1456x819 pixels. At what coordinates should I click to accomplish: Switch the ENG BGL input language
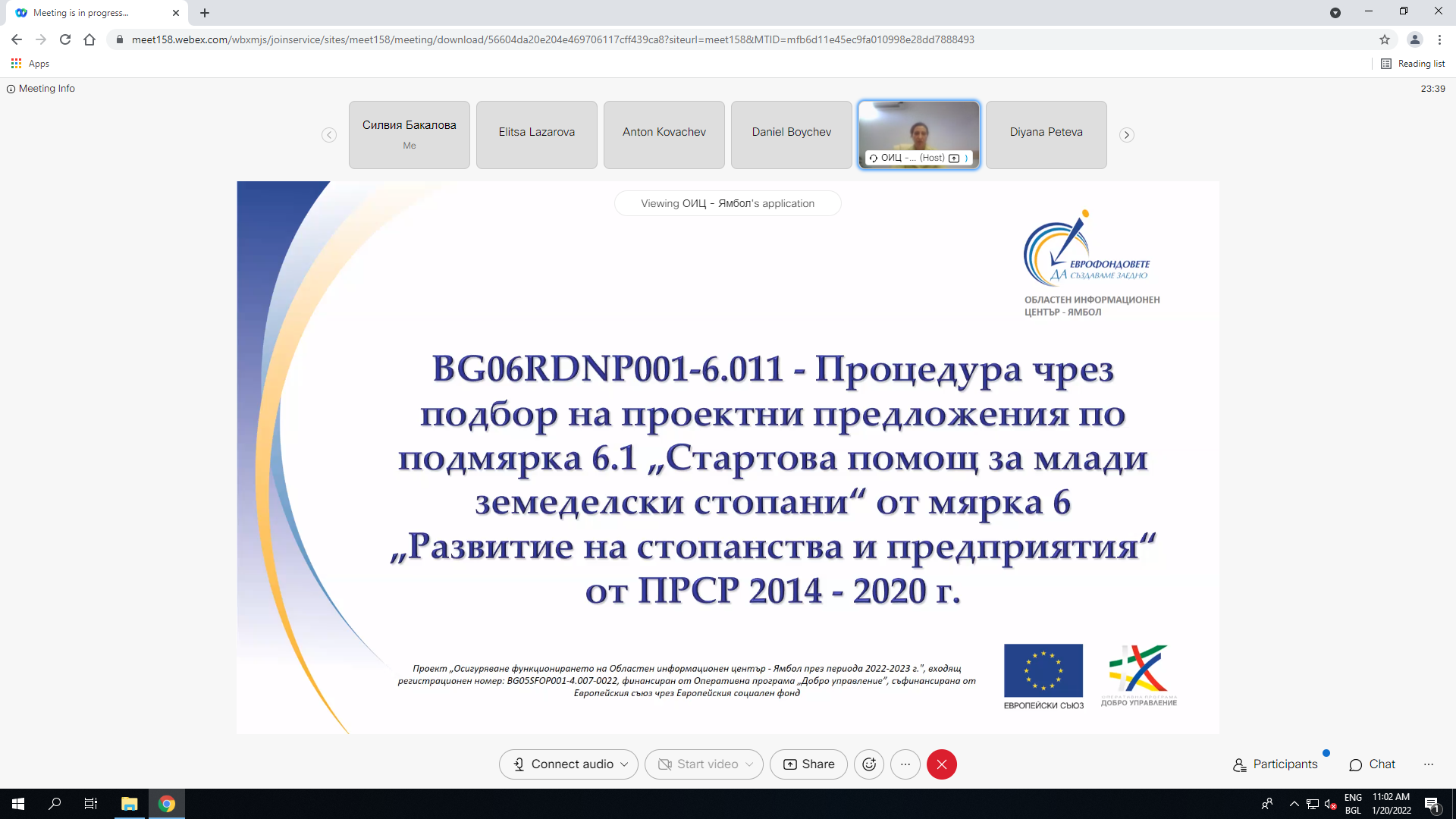click(1353, 804)
